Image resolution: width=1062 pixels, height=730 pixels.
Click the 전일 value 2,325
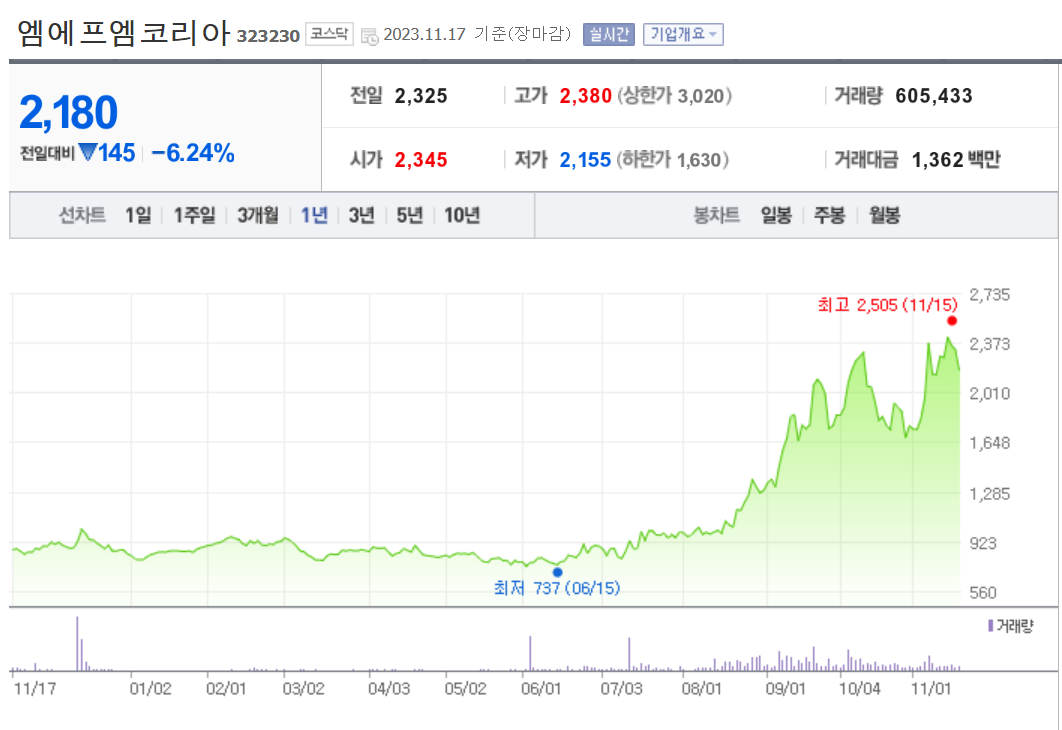[421, 95]
